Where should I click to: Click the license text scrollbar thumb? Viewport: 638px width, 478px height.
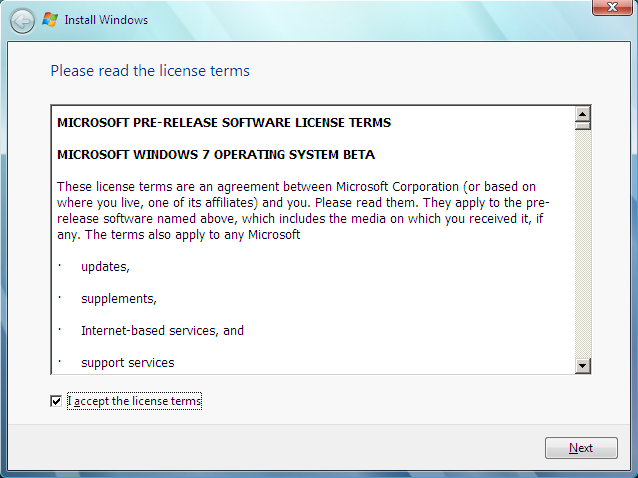[x=583, y=125]
